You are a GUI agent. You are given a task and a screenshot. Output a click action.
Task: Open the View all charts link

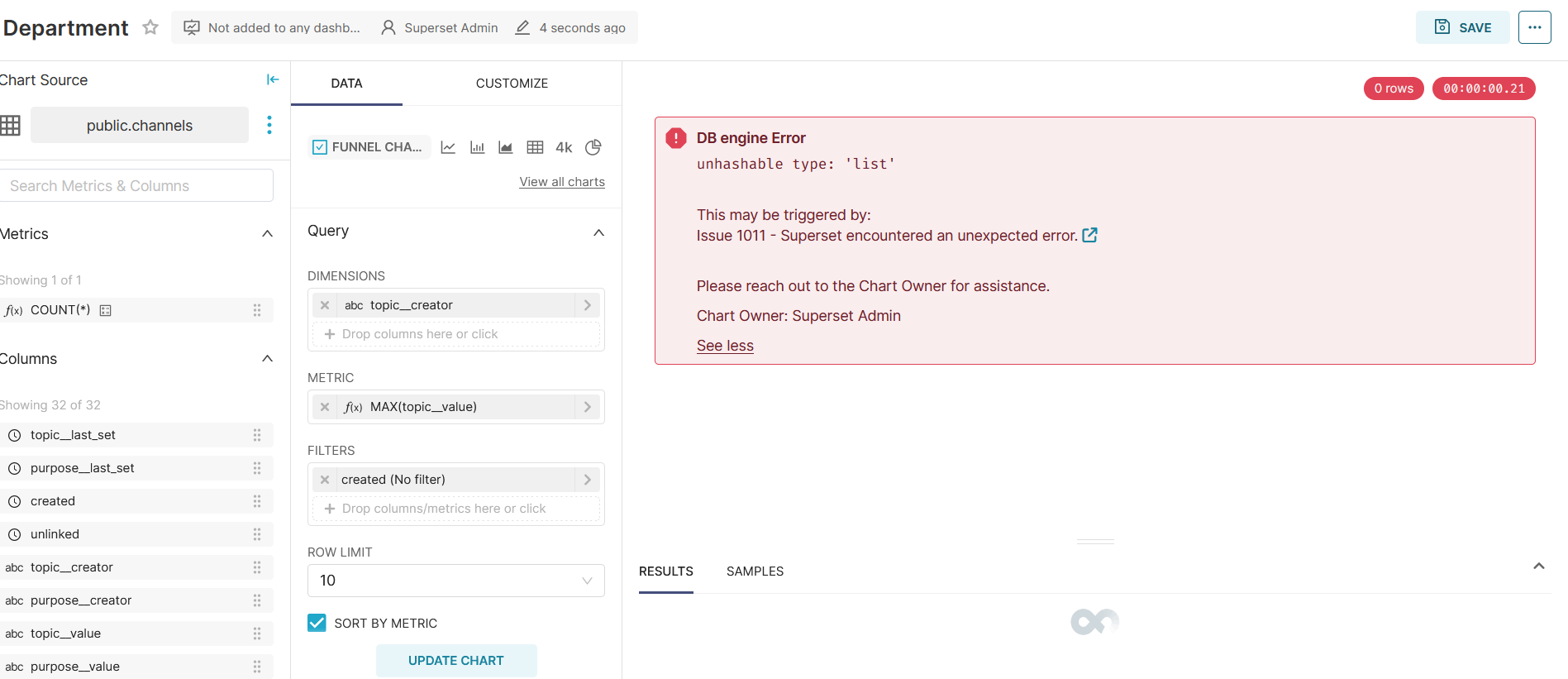[561, 181]
